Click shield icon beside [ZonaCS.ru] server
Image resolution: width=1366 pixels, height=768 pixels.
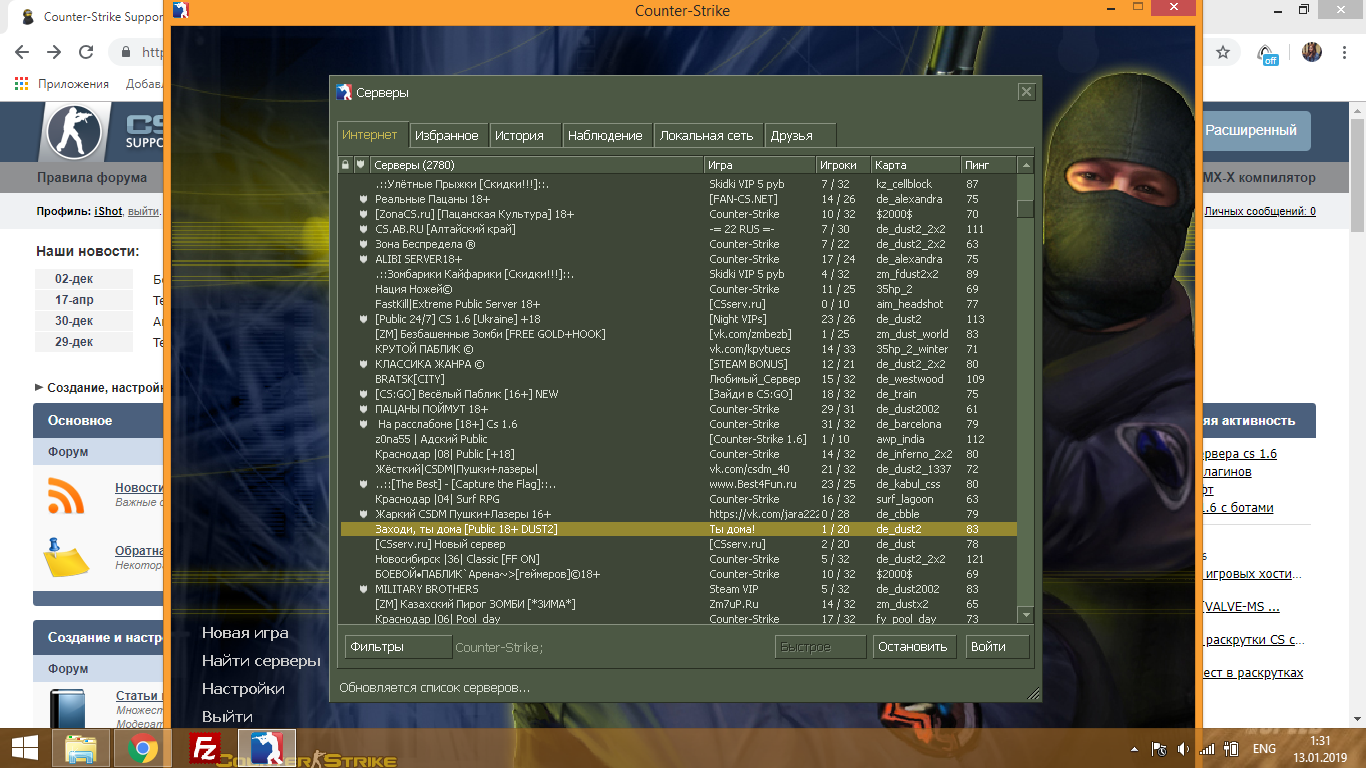[x=364, y=214]
